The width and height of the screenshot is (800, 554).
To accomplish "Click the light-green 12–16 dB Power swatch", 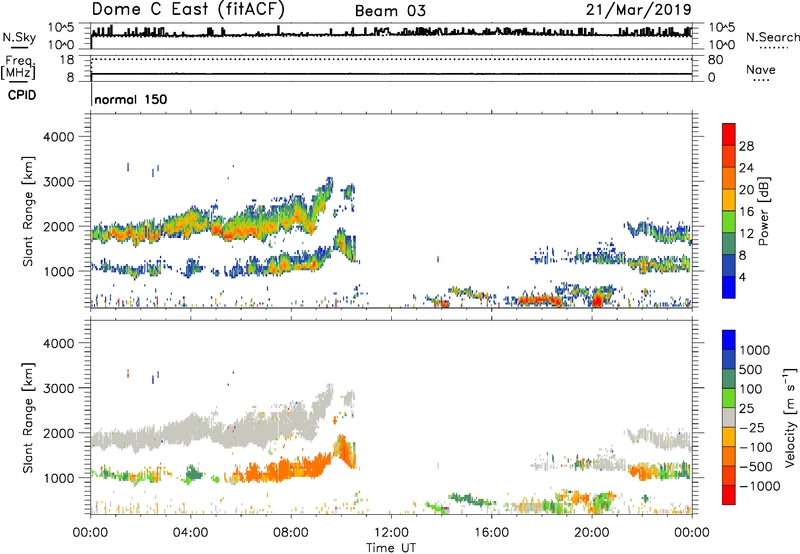I will pyautogui.click(x=729, y=221).
